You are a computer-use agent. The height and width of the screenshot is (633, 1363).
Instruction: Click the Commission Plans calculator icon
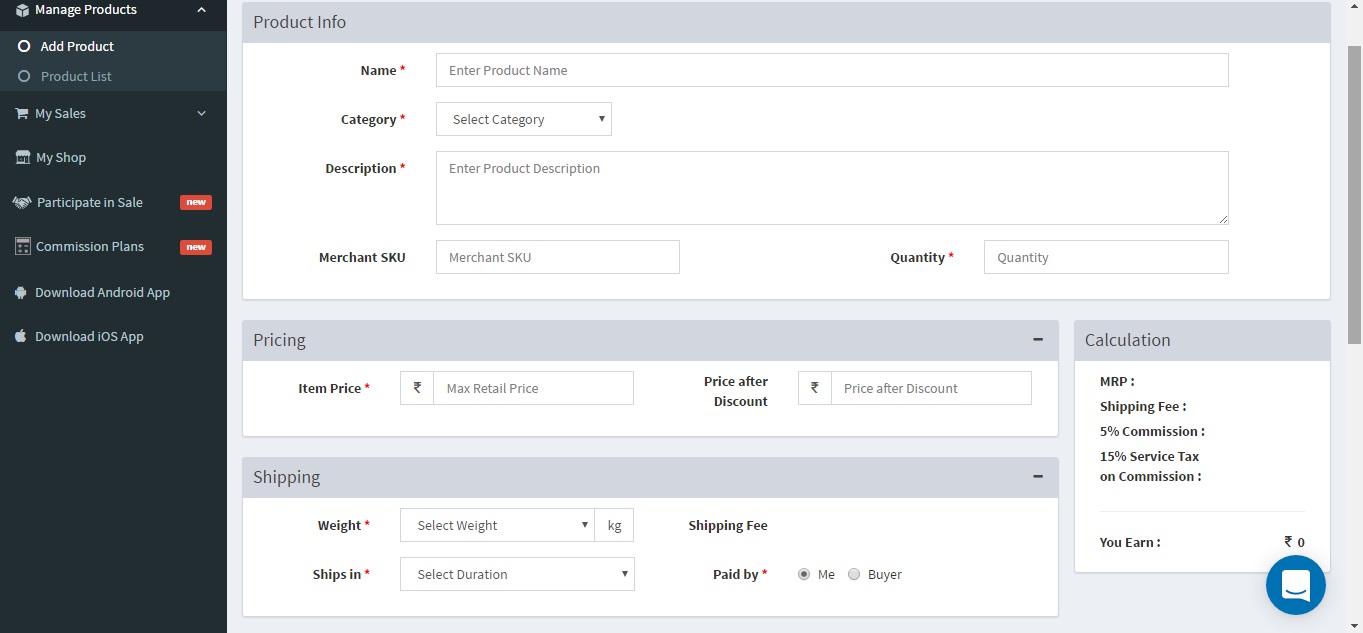click(22, 247)
